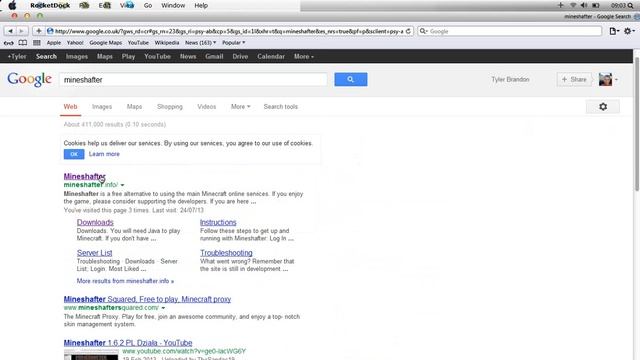Click the Share button
Image resolution: width=640 pixels, height=360 pixels.
[574, 80]
